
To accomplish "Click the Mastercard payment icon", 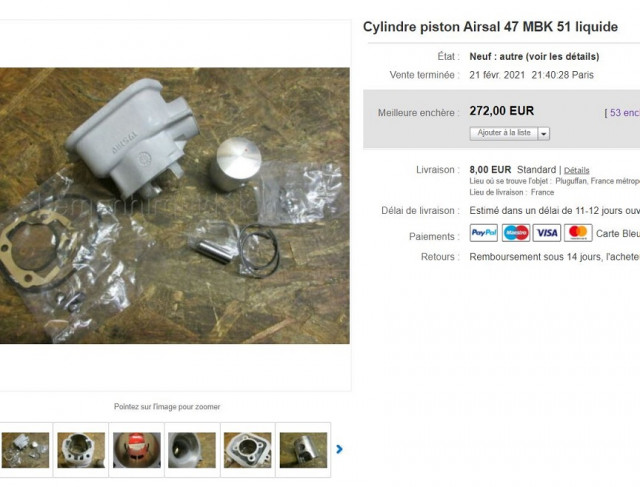I will click(578, 233).
